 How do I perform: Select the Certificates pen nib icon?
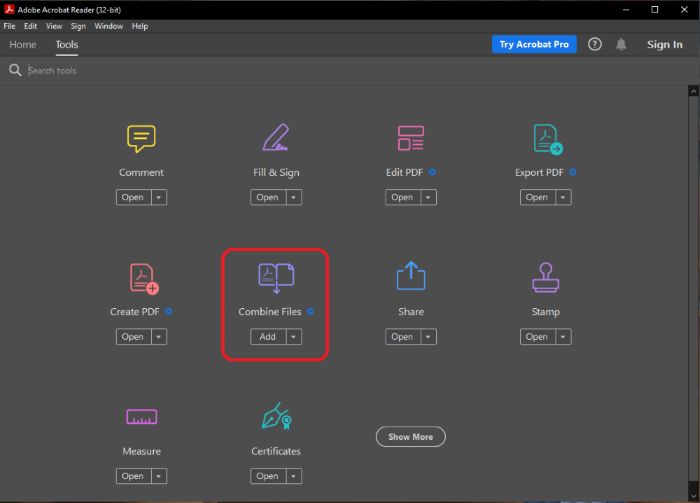click(x=277, y=416)
